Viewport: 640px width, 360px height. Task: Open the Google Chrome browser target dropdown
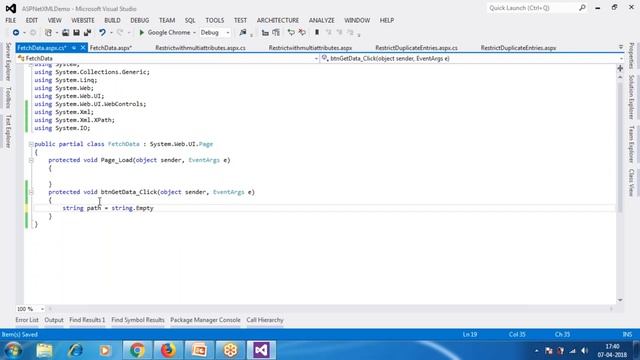point(194,33)
